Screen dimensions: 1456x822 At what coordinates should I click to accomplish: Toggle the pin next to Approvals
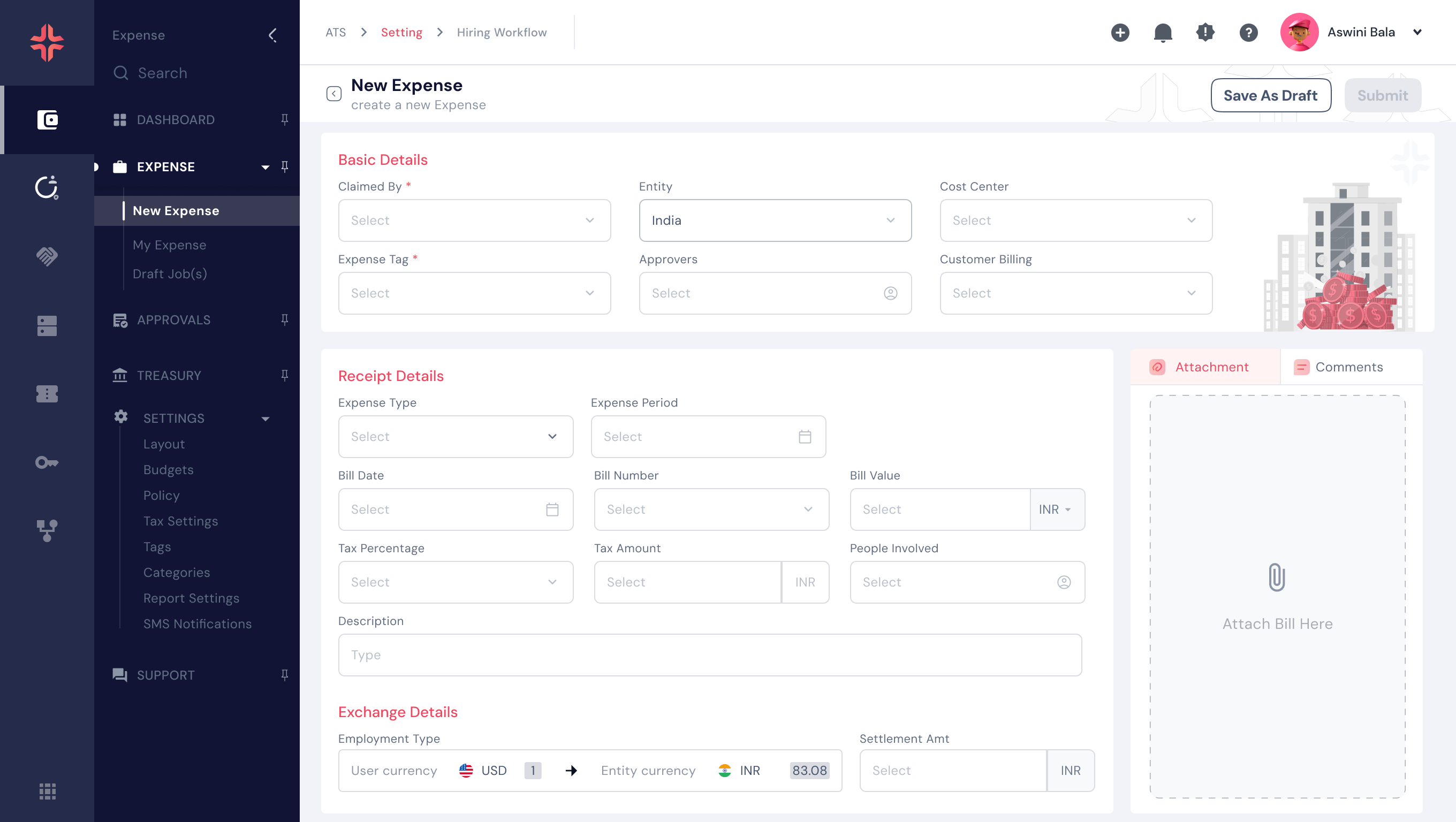[284, 320]
